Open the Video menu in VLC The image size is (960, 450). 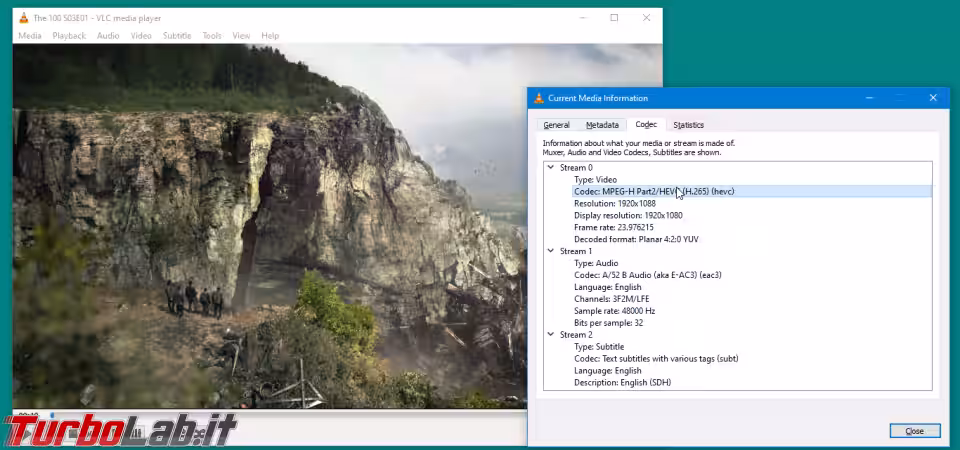pos(141,36)
